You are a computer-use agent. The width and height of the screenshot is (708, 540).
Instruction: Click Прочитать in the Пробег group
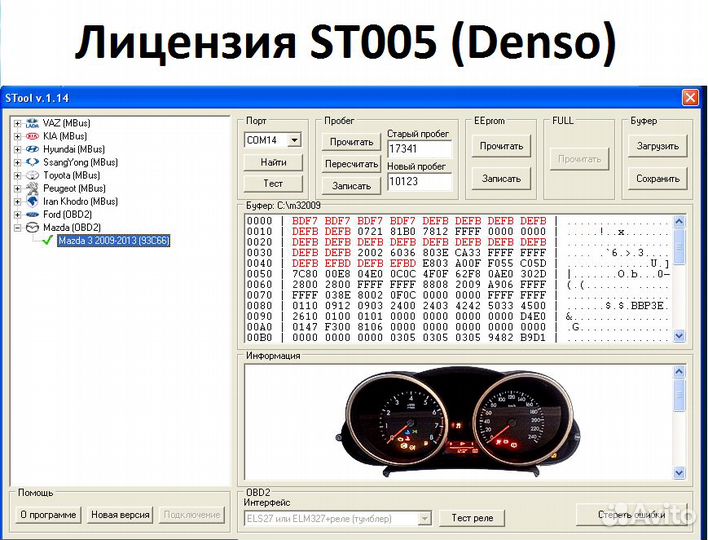[351, 142]
